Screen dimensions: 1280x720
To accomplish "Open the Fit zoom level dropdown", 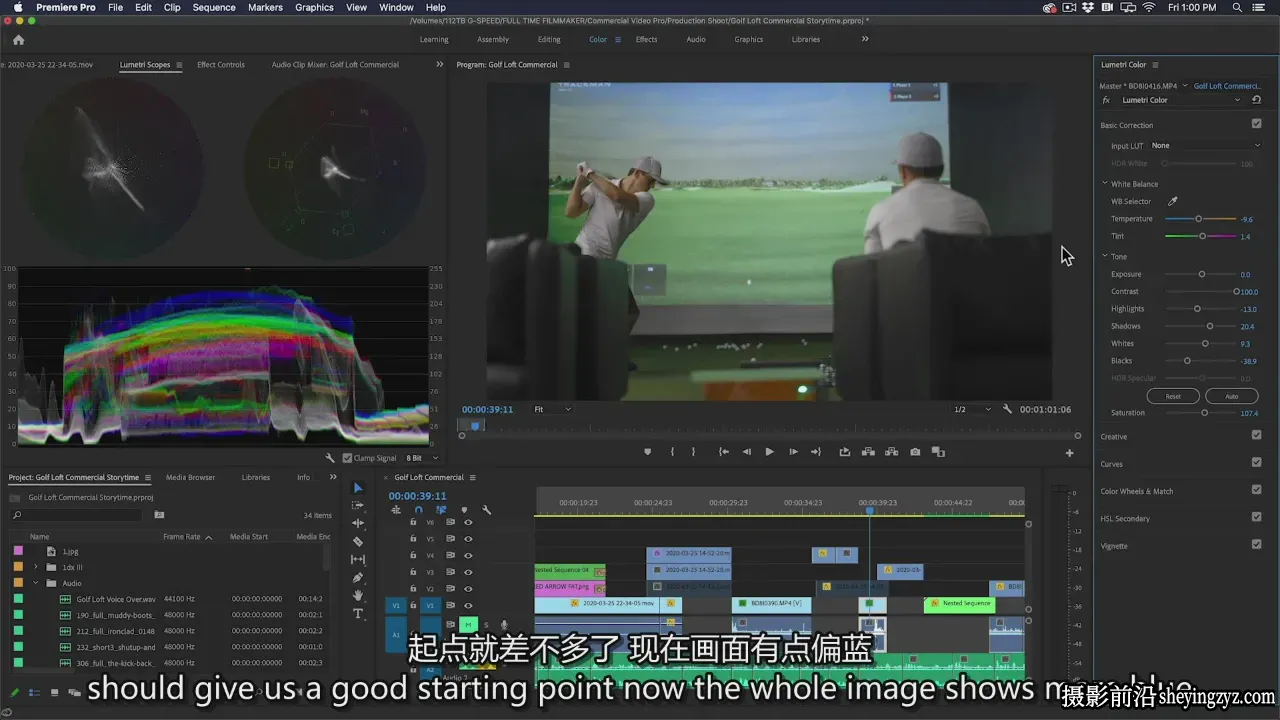I will pyautogui.click(x=552, y=409).
